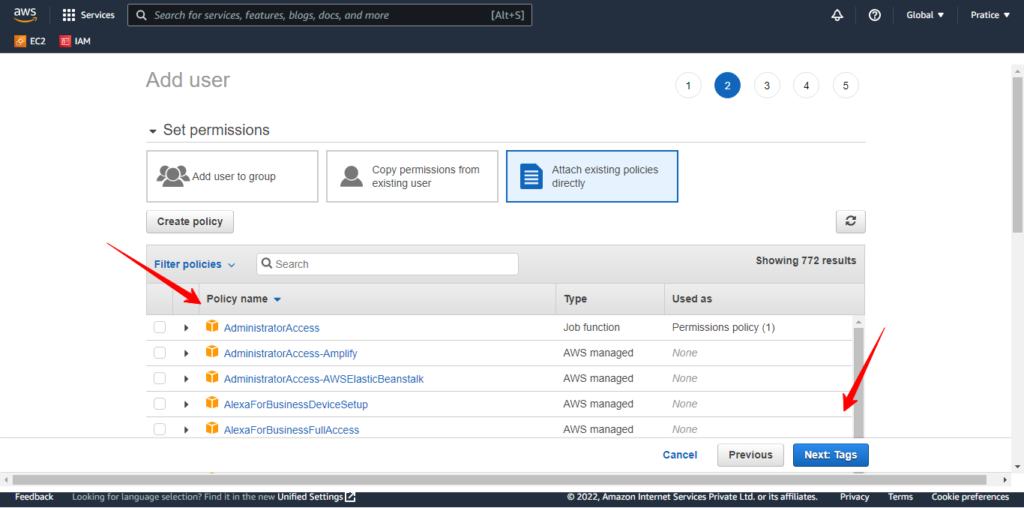The height and width of the screenshot is (508, 1024).
Task: Open the Services grid menu
Action: coord(88,15)
